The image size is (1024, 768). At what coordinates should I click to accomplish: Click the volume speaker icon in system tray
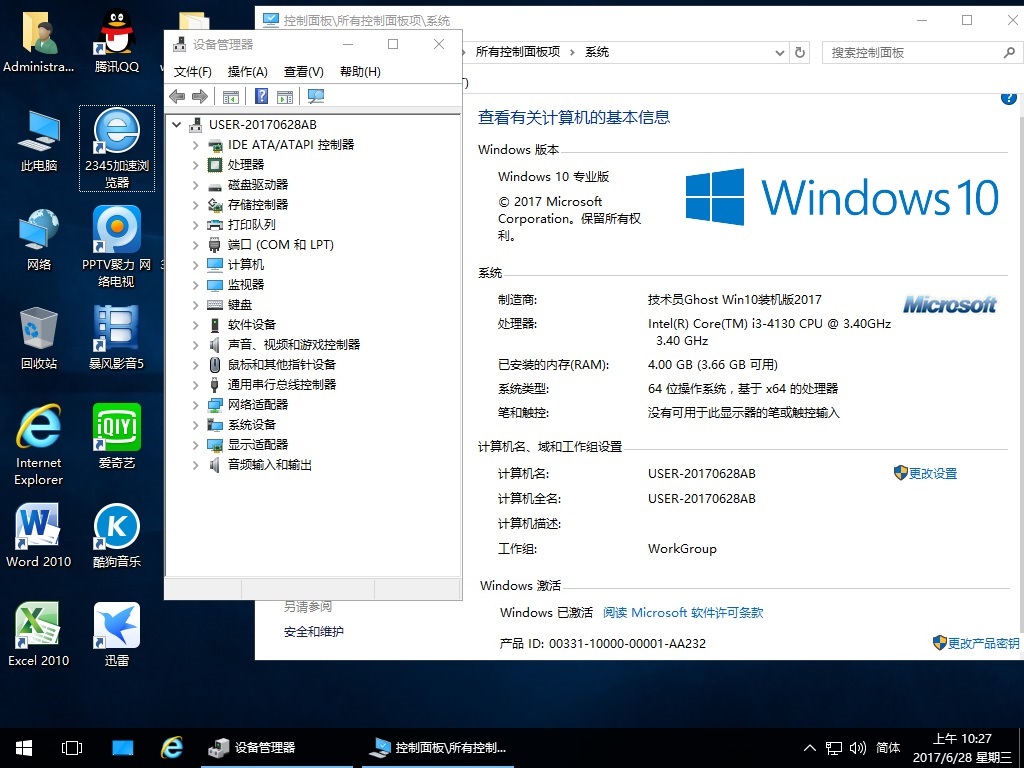click(858, 747)
